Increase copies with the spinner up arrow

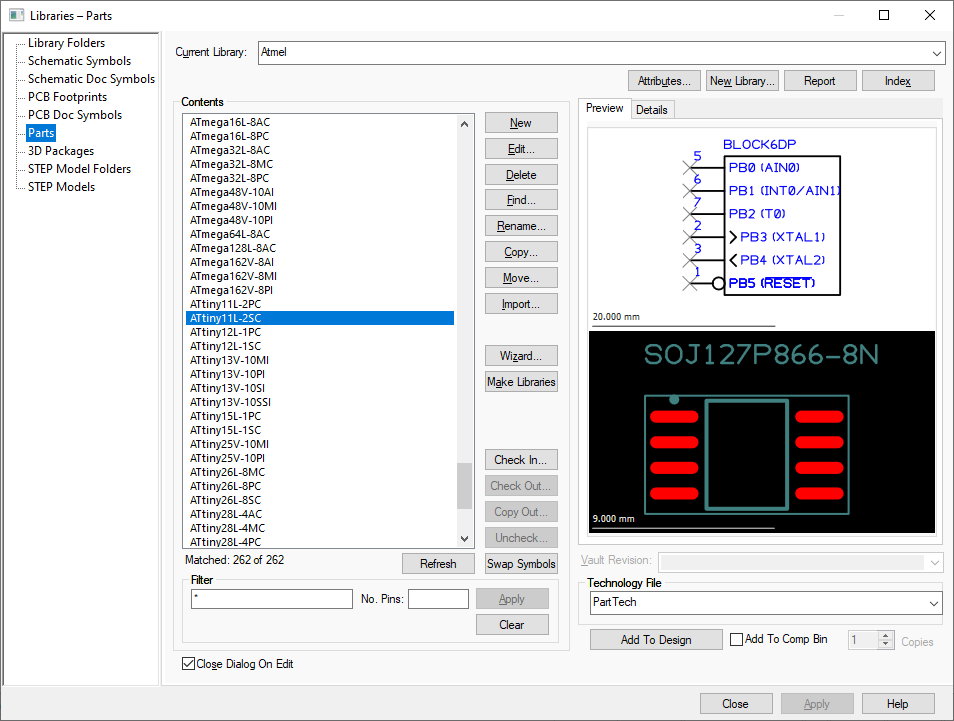tap(885, 636)
